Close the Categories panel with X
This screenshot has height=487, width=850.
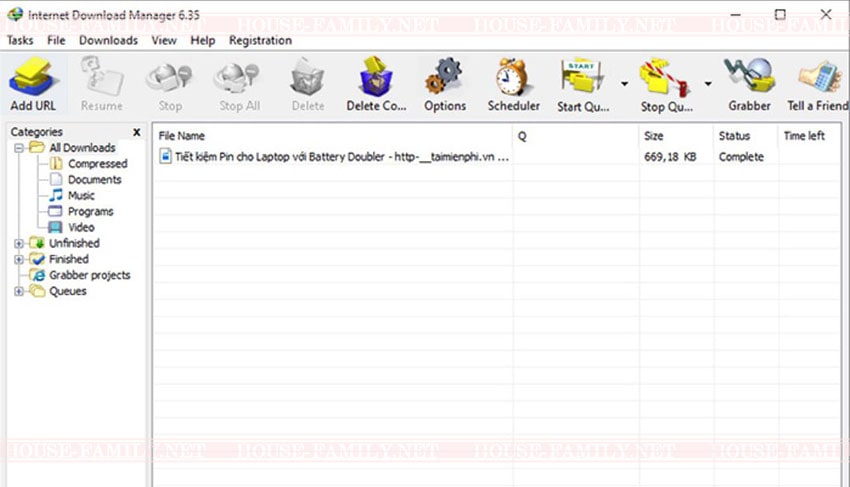(x=137, y=132)
